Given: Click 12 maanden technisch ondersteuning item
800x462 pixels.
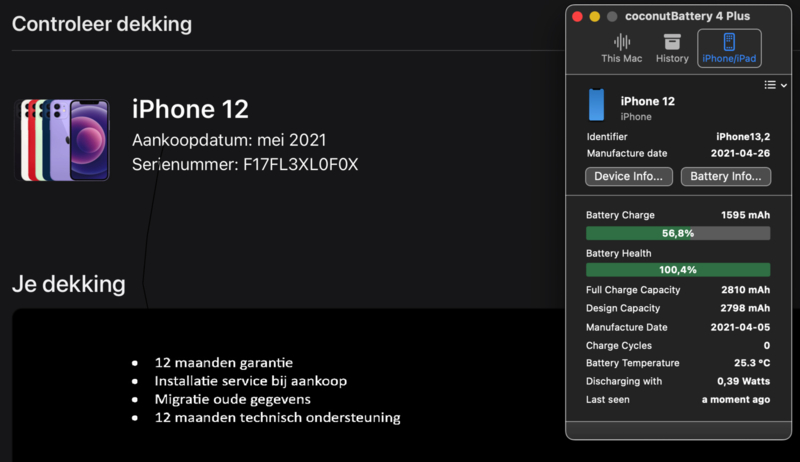Looking at the screenshot, I should [278, 418].
